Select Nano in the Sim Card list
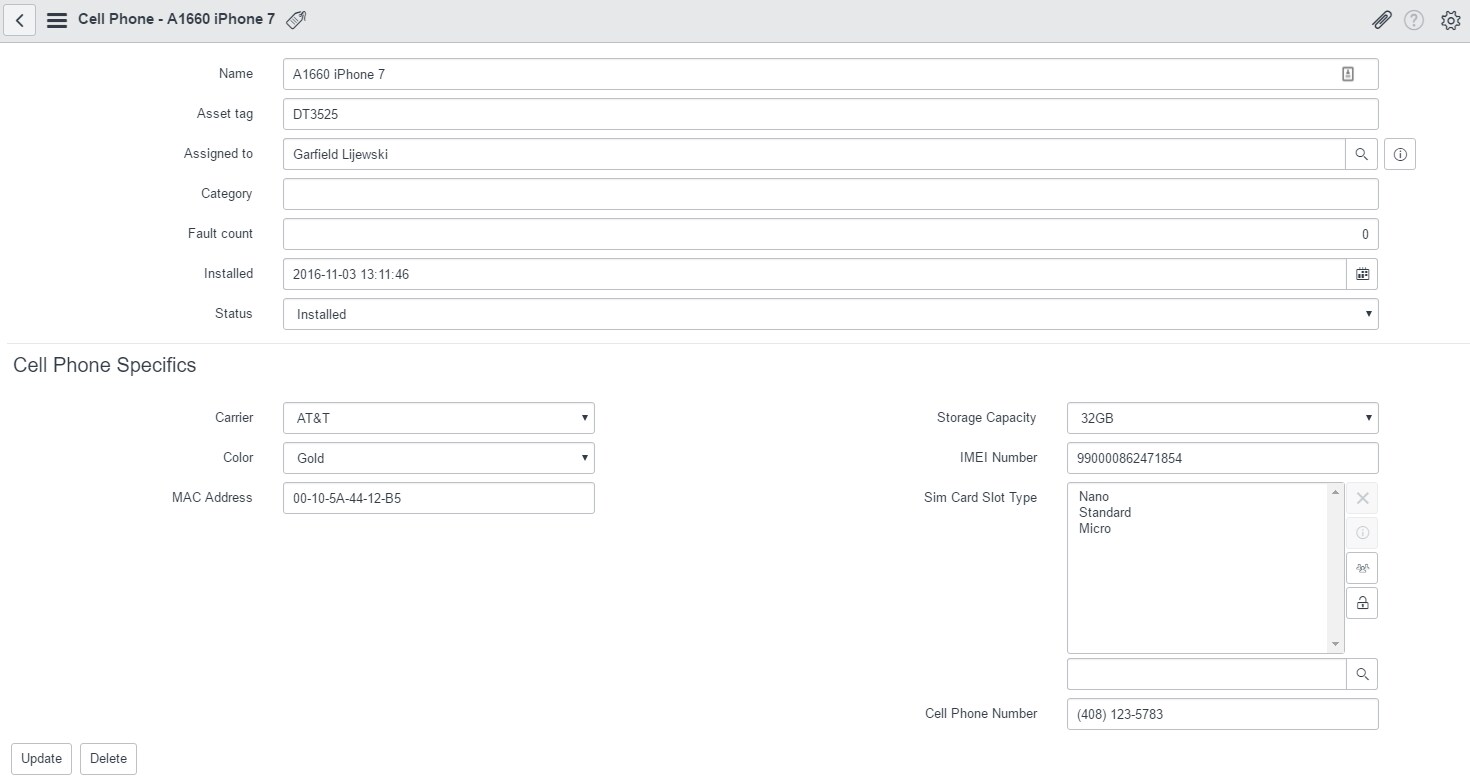 point(1094,496)
